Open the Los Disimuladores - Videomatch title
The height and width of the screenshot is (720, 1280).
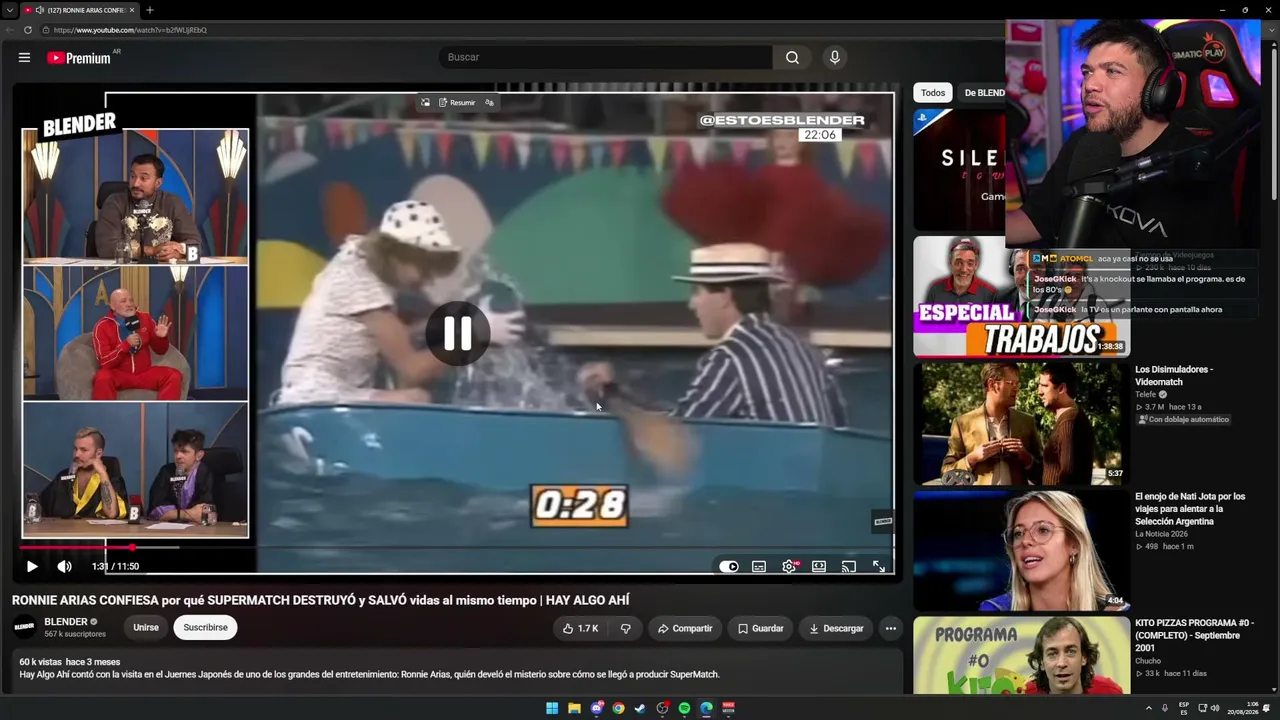click(1174, 375)
